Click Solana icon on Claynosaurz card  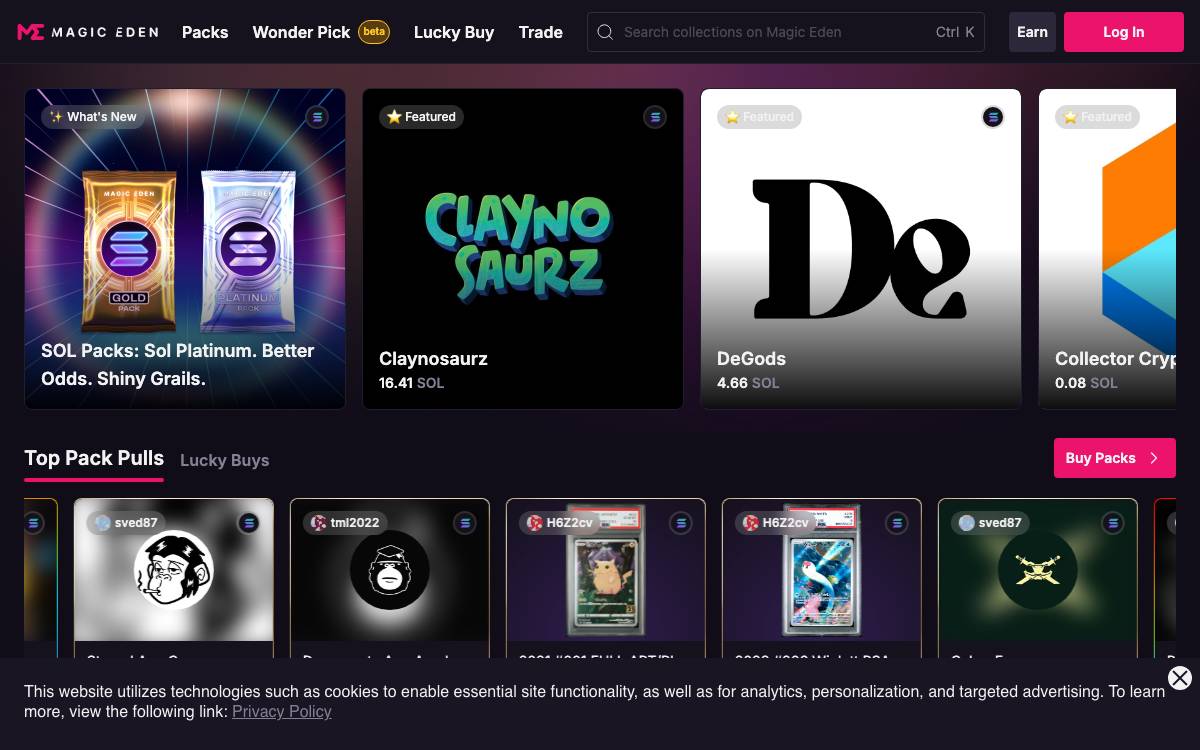655,117
